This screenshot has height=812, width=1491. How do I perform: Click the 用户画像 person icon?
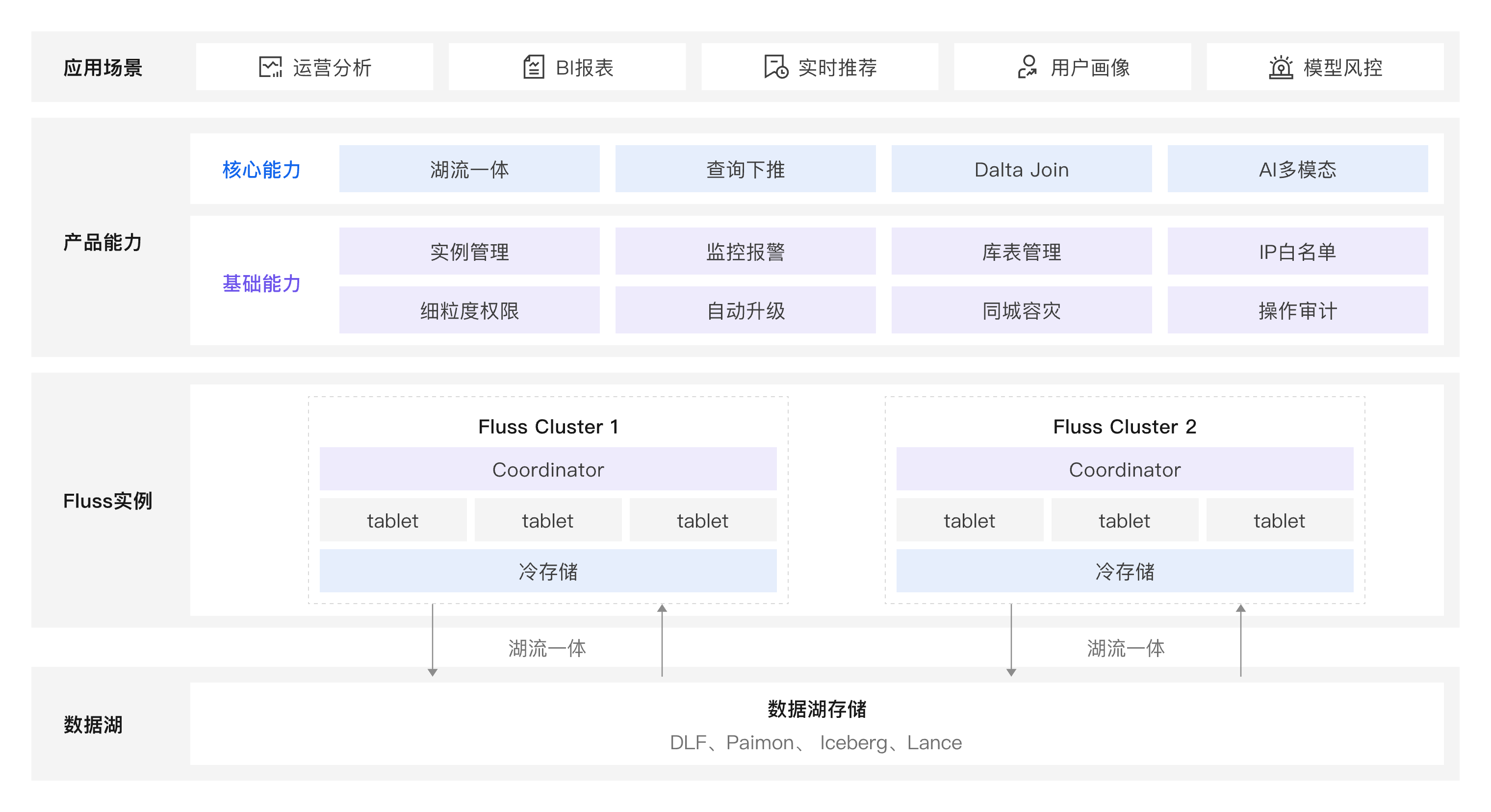1028,67
